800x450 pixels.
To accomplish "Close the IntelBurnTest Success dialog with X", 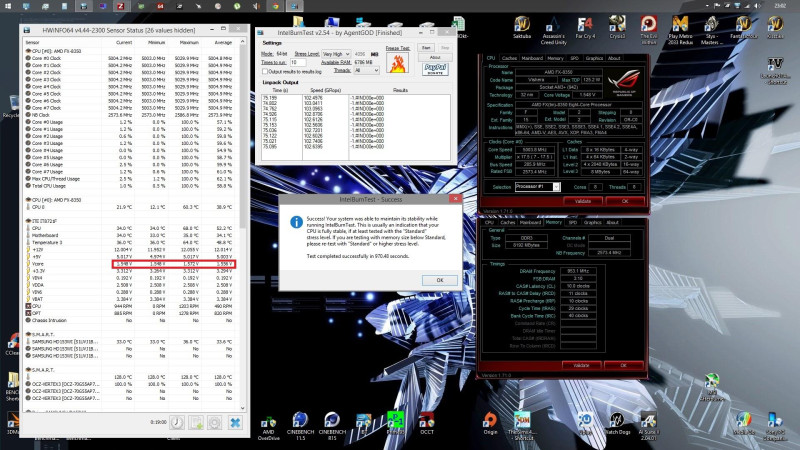I will coord(456,198).
